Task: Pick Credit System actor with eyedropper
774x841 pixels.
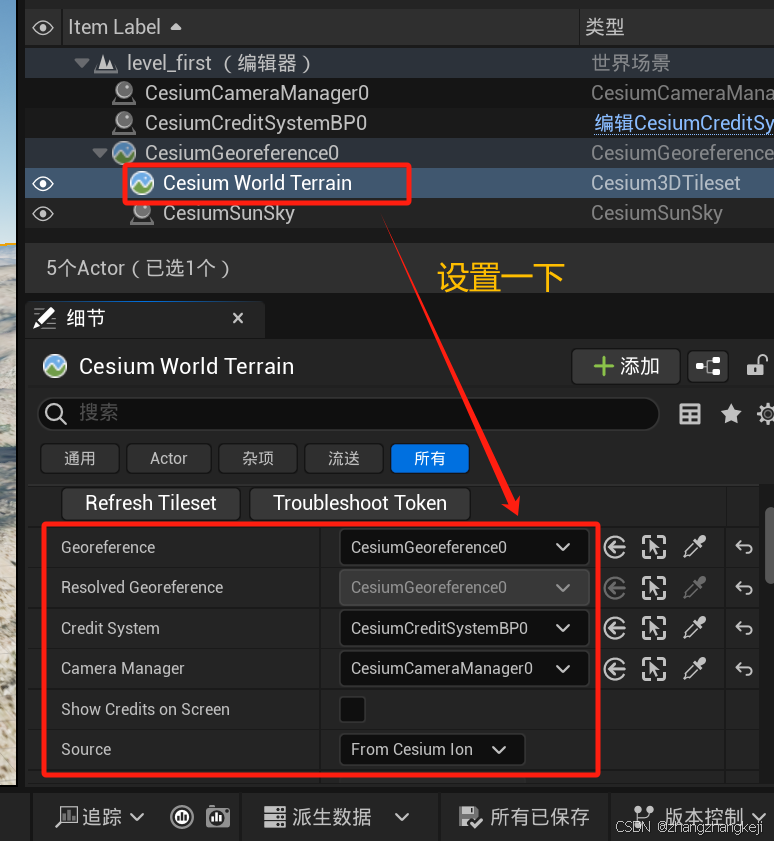Action: 695,629
